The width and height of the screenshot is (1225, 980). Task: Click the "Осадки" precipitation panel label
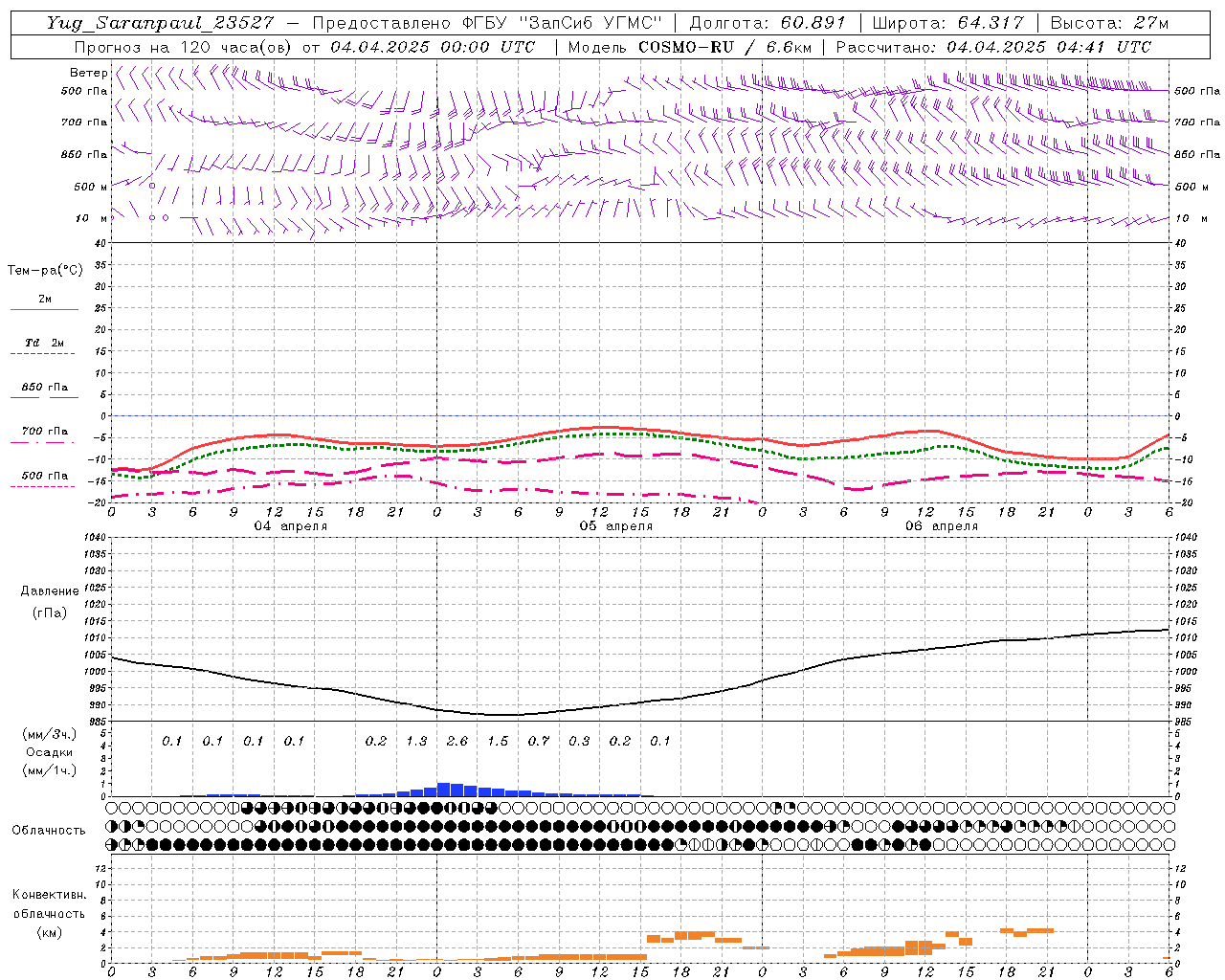pyautogui.click(x=50, y=752)
